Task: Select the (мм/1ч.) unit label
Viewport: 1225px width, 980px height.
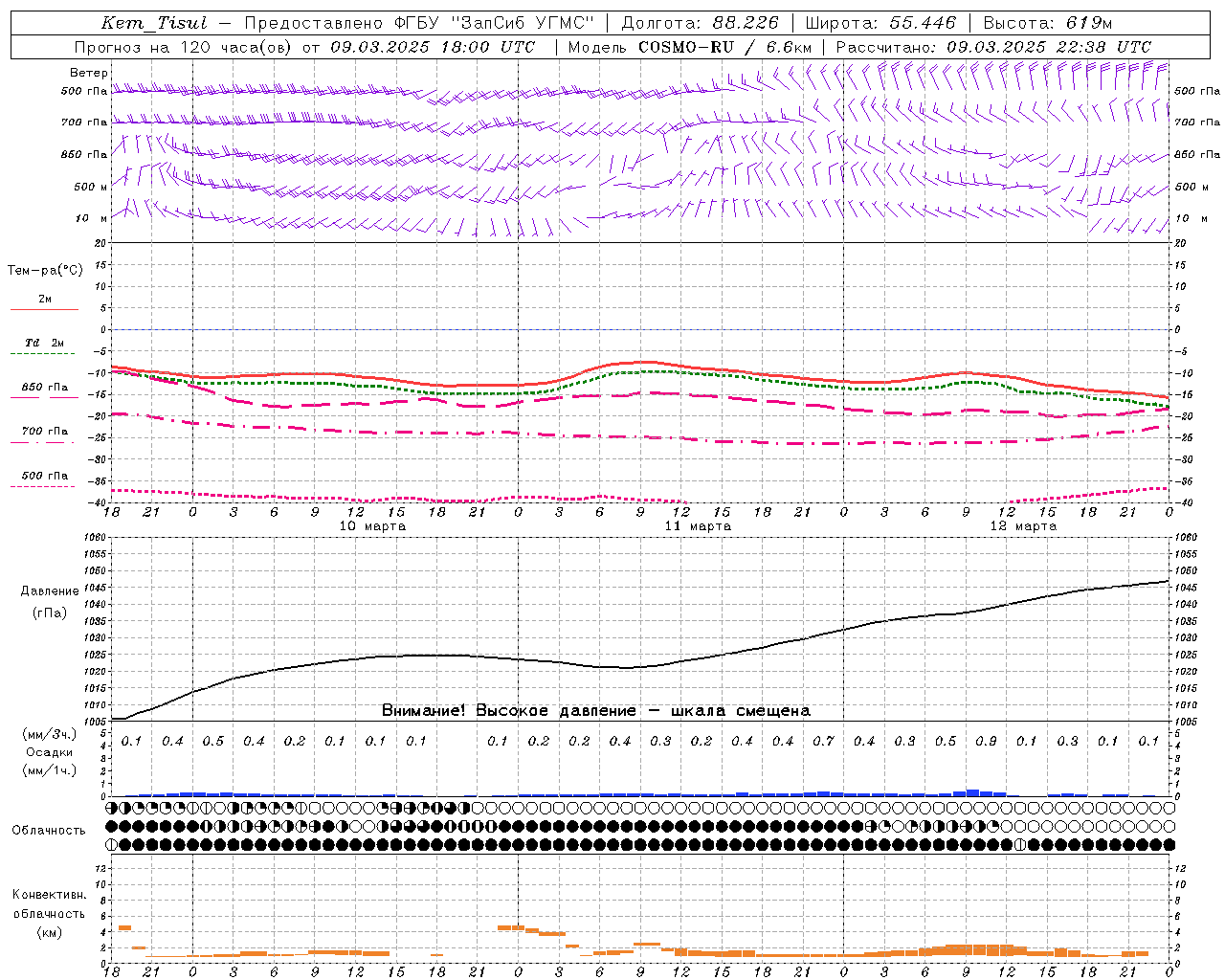Action: tap(50, 770)
